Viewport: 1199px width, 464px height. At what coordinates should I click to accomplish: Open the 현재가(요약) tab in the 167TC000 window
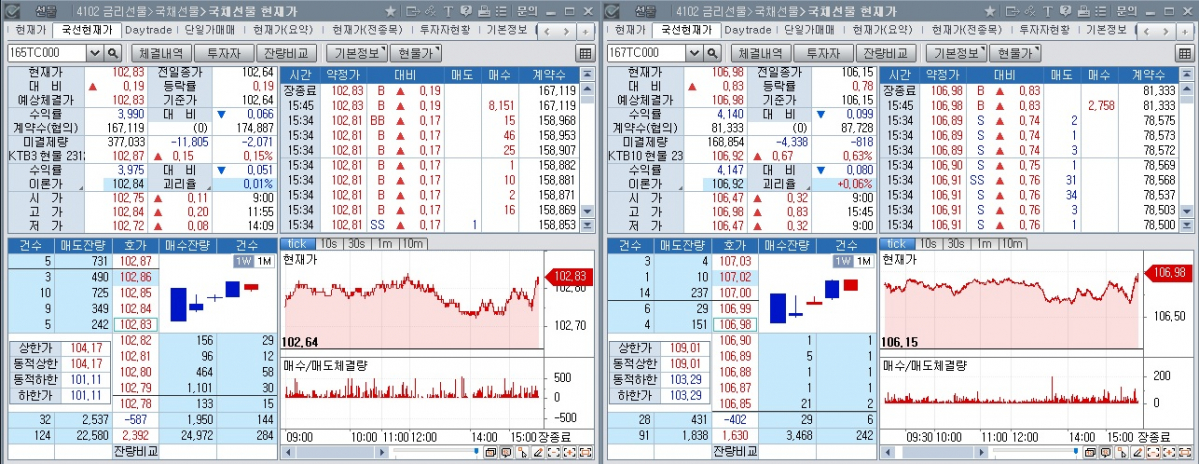click(x=882, y=31)
